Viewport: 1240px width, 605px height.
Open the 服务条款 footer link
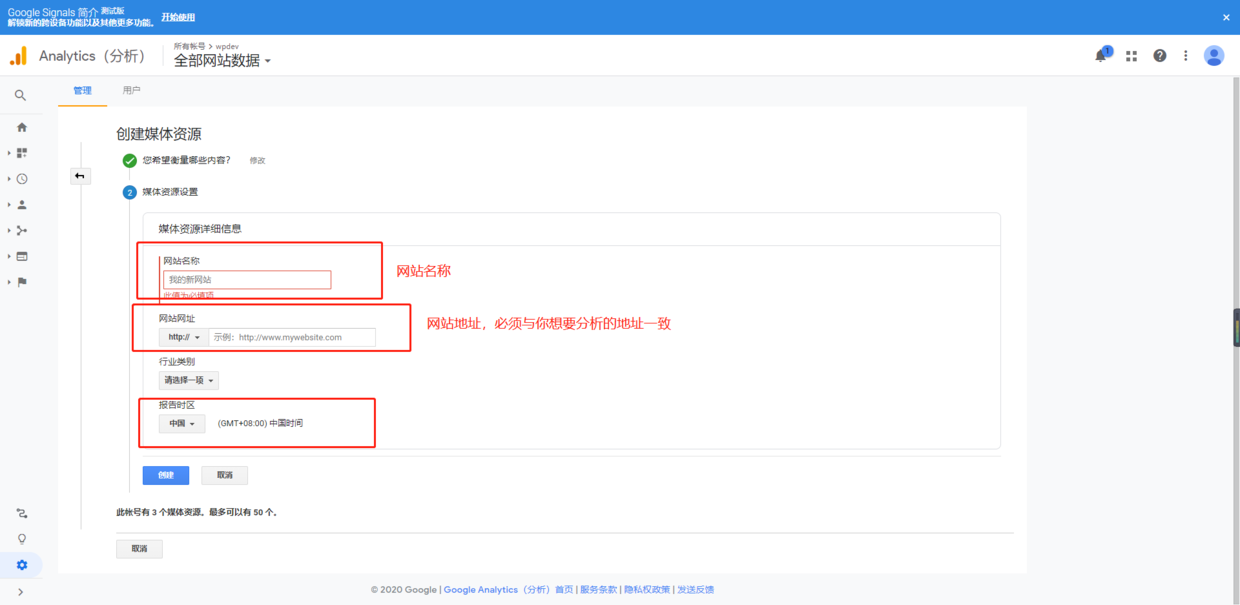pyautogui.click(x=599, y=590)
